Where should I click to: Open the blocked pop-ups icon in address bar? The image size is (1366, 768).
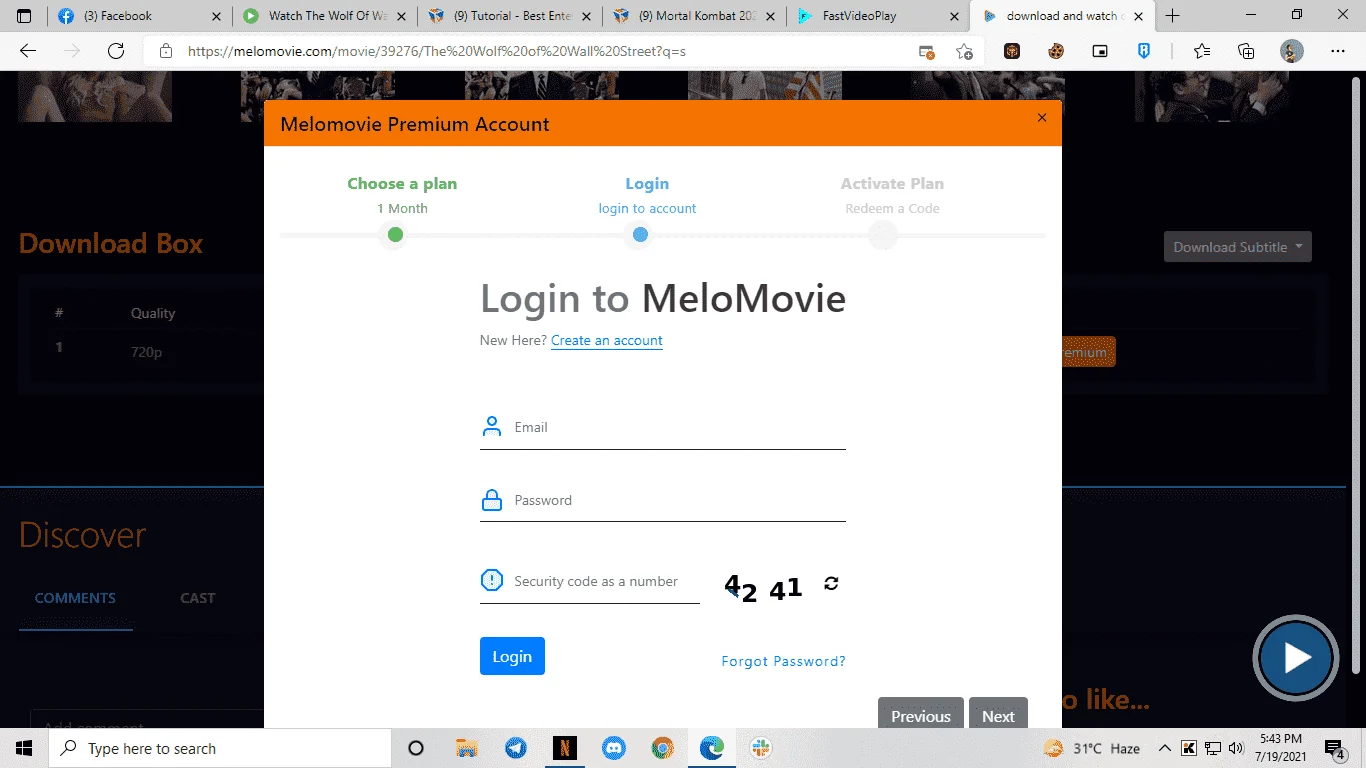[927, 51]
